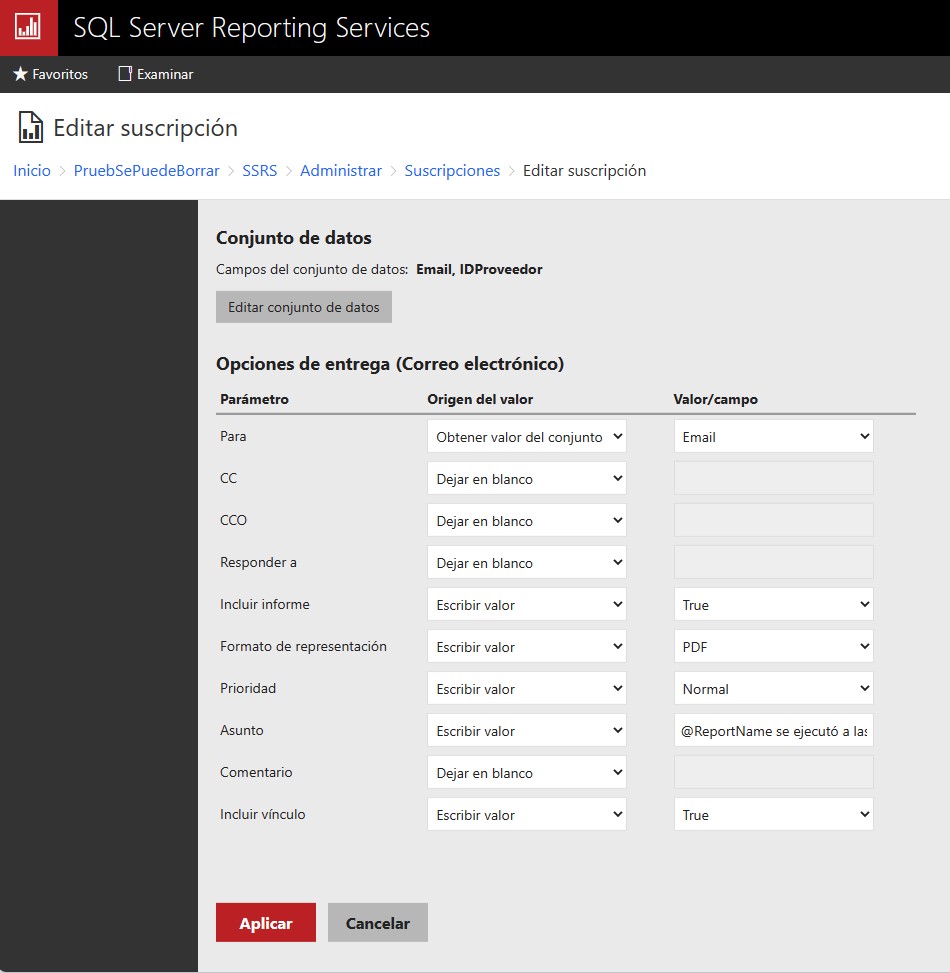Click the Examinar page icon
Image resolution: width=950 pixels, height=973 pixels.
click(x=125, y=74)
